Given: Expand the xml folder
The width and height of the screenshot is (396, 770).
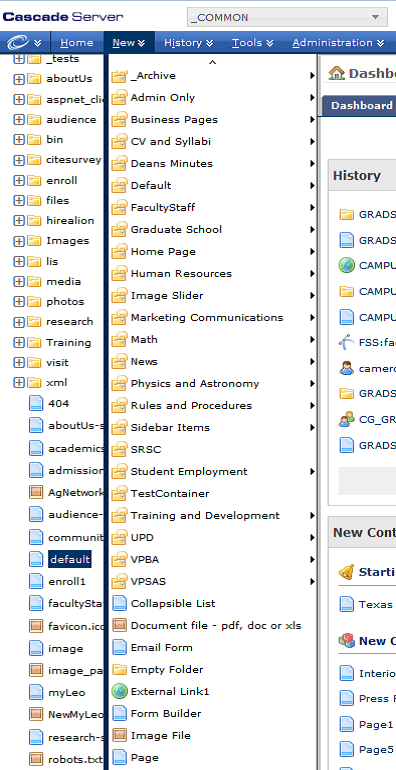Looking at the screenshot, I should (19, 383).
